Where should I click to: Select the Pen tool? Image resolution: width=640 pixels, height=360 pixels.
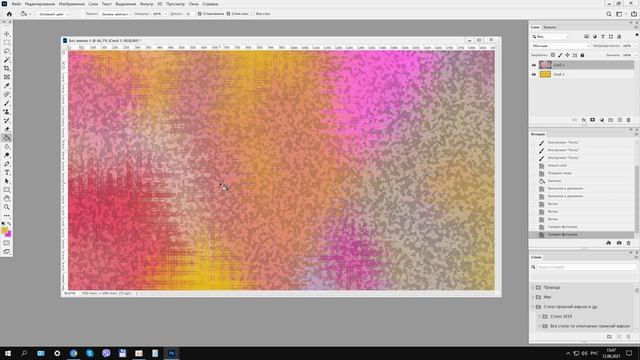click(x=7, y=164)
